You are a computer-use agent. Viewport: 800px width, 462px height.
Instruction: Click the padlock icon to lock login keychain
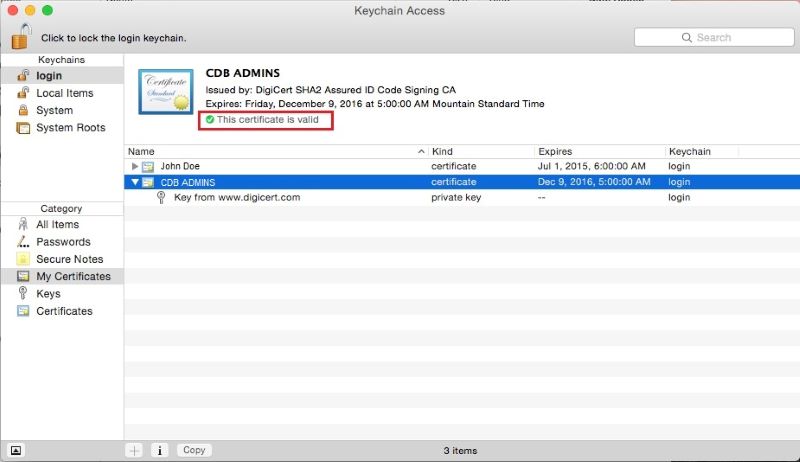coord(21,36)
